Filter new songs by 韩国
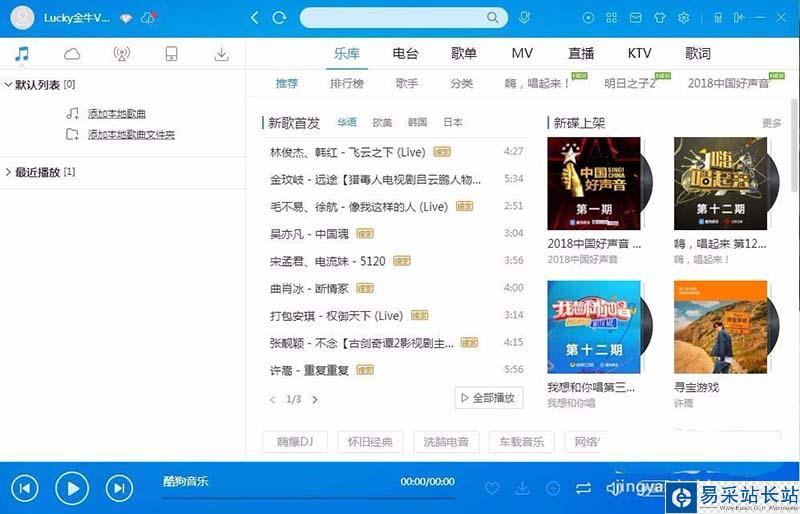The height and width of the screenshot is (514, 800). [417, 123]
